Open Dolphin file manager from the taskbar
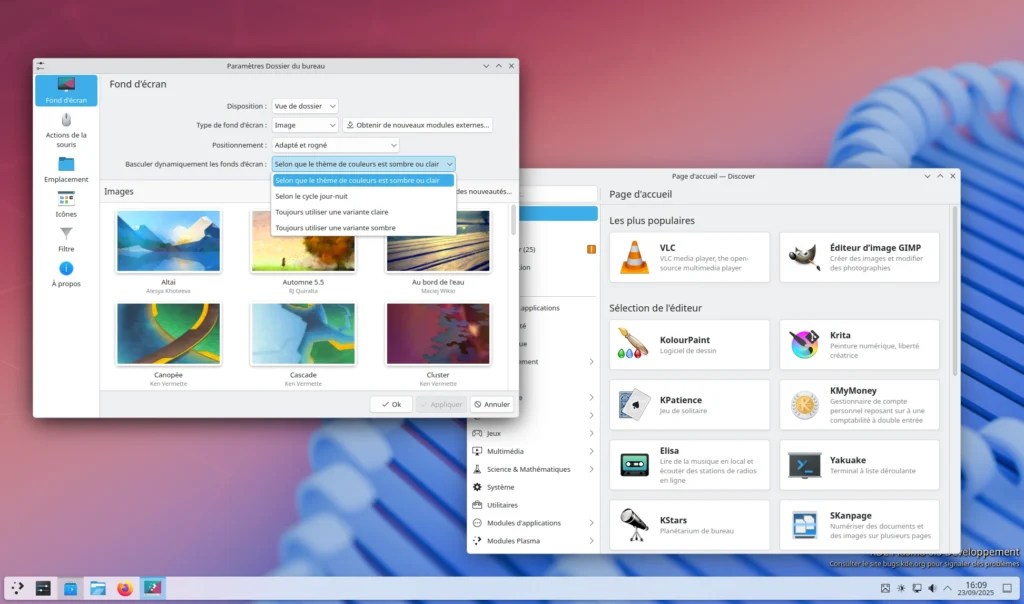1024x604 pixels. [x=98, y=588]
